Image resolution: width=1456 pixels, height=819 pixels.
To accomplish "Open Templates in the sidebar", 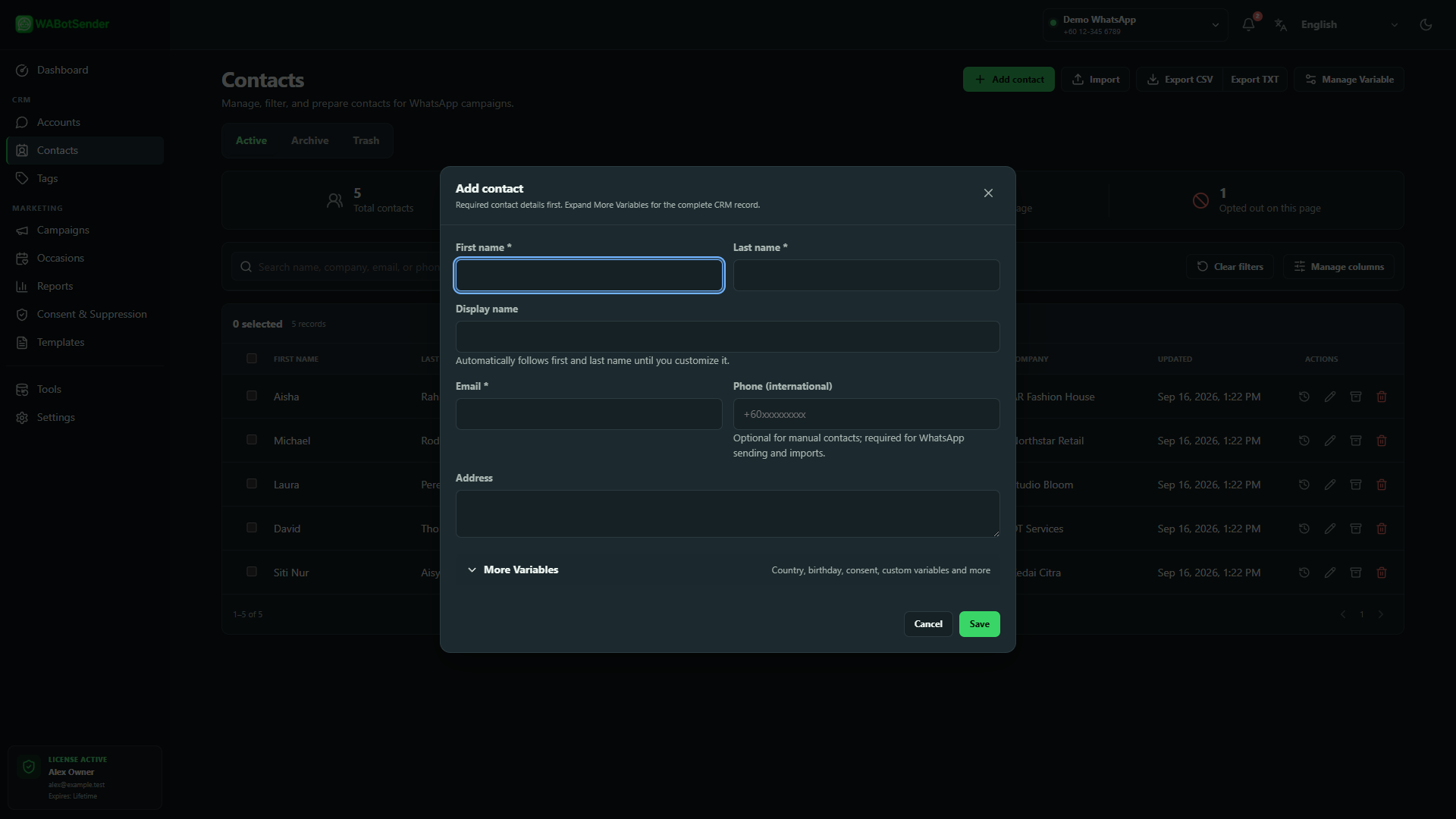I will [85, 342].
